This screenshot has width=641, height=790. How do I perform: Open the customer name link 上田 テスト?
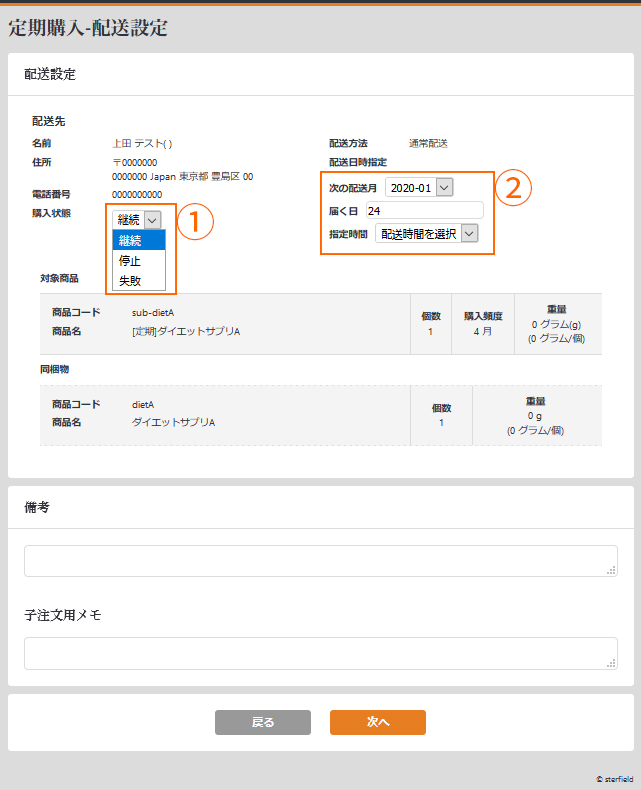click(142, 144)
